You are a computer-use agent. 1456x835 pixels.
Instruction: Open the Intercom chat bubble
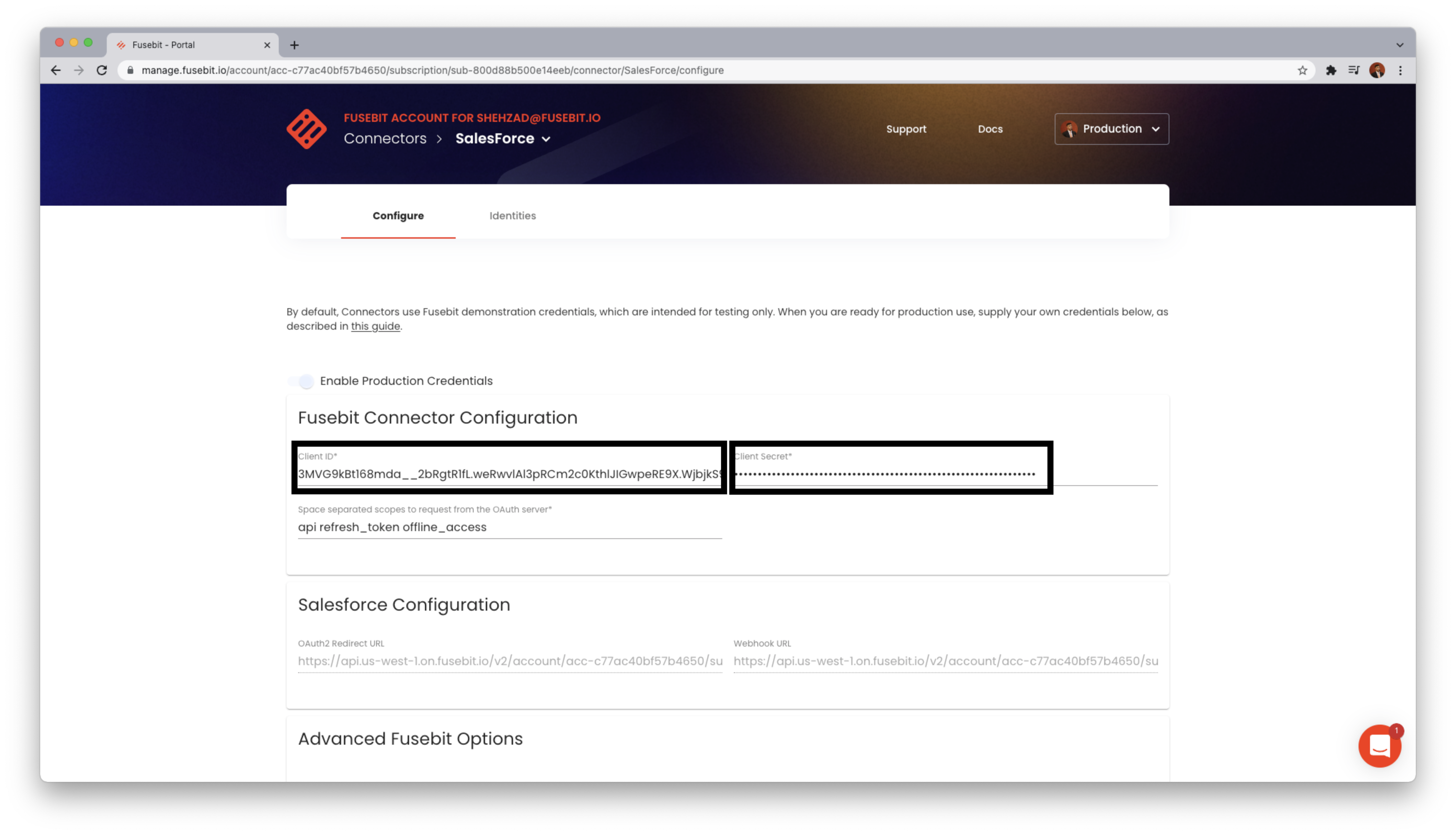pos(1379,745)
